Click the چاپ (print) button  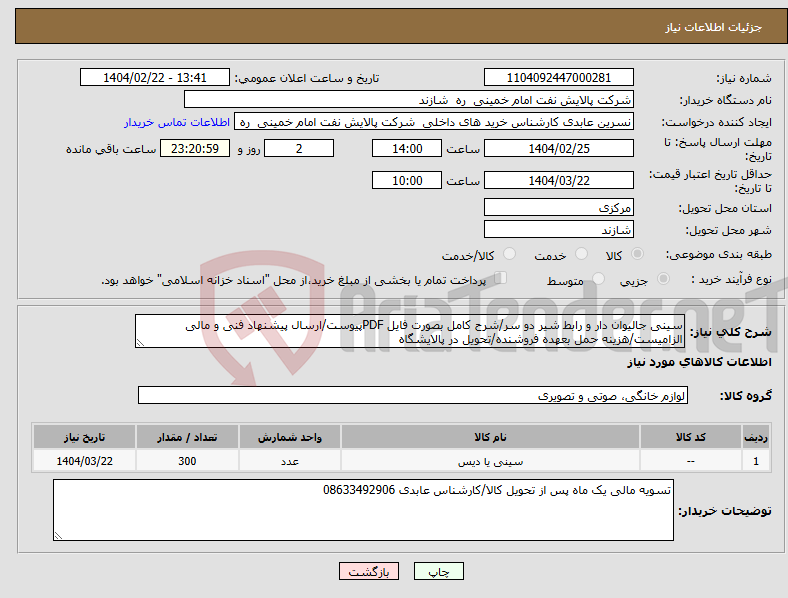[x=438, y=571]
